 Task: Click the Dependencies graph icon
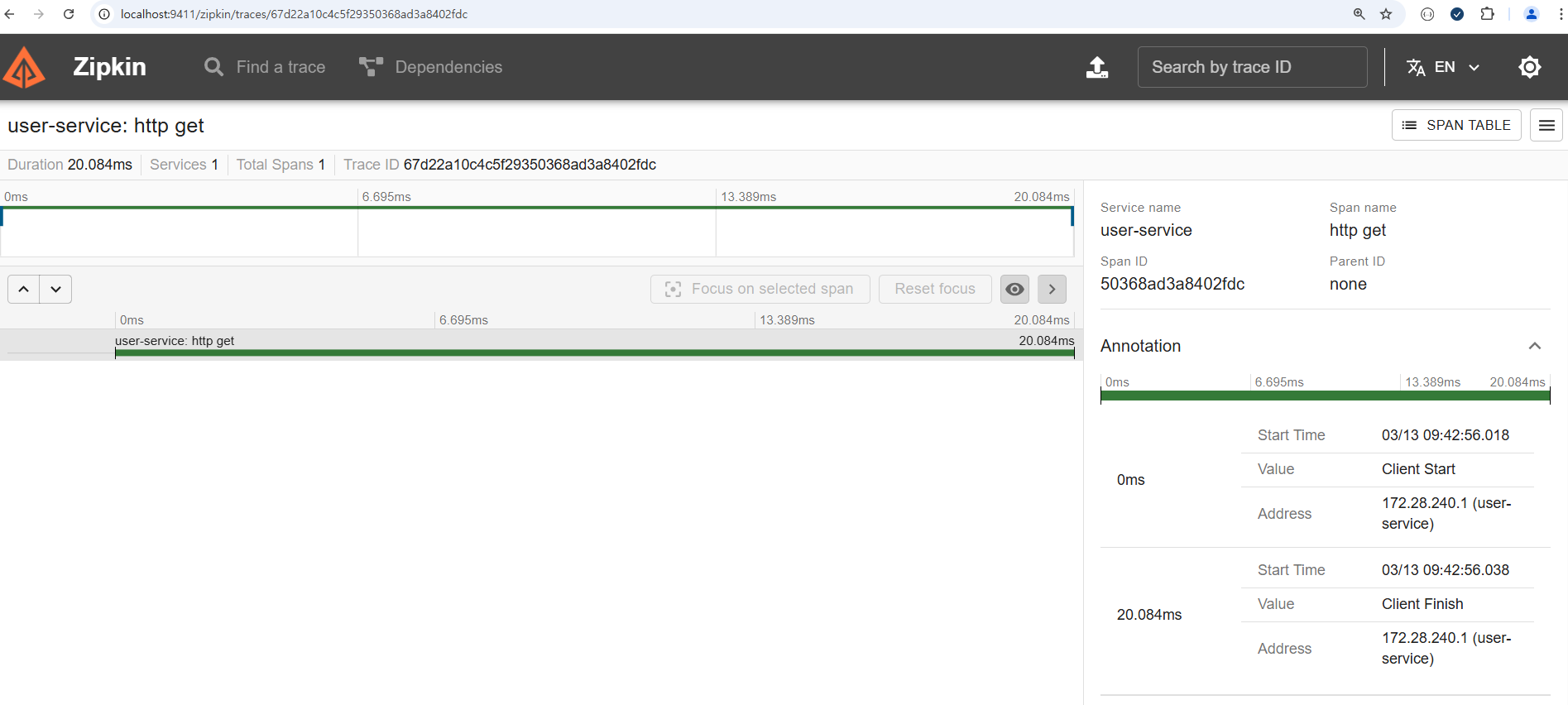tap(371, 67)
